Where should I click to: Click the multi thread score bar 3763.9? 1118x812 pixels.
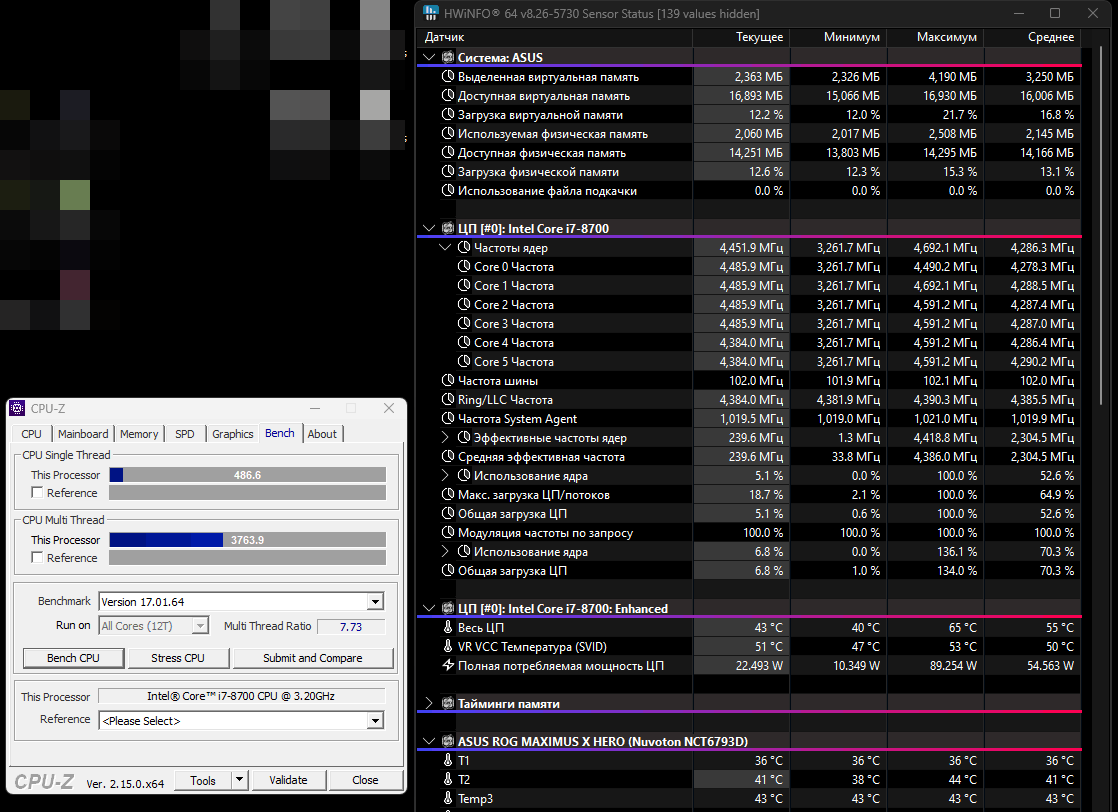click(x=247, y=540)
